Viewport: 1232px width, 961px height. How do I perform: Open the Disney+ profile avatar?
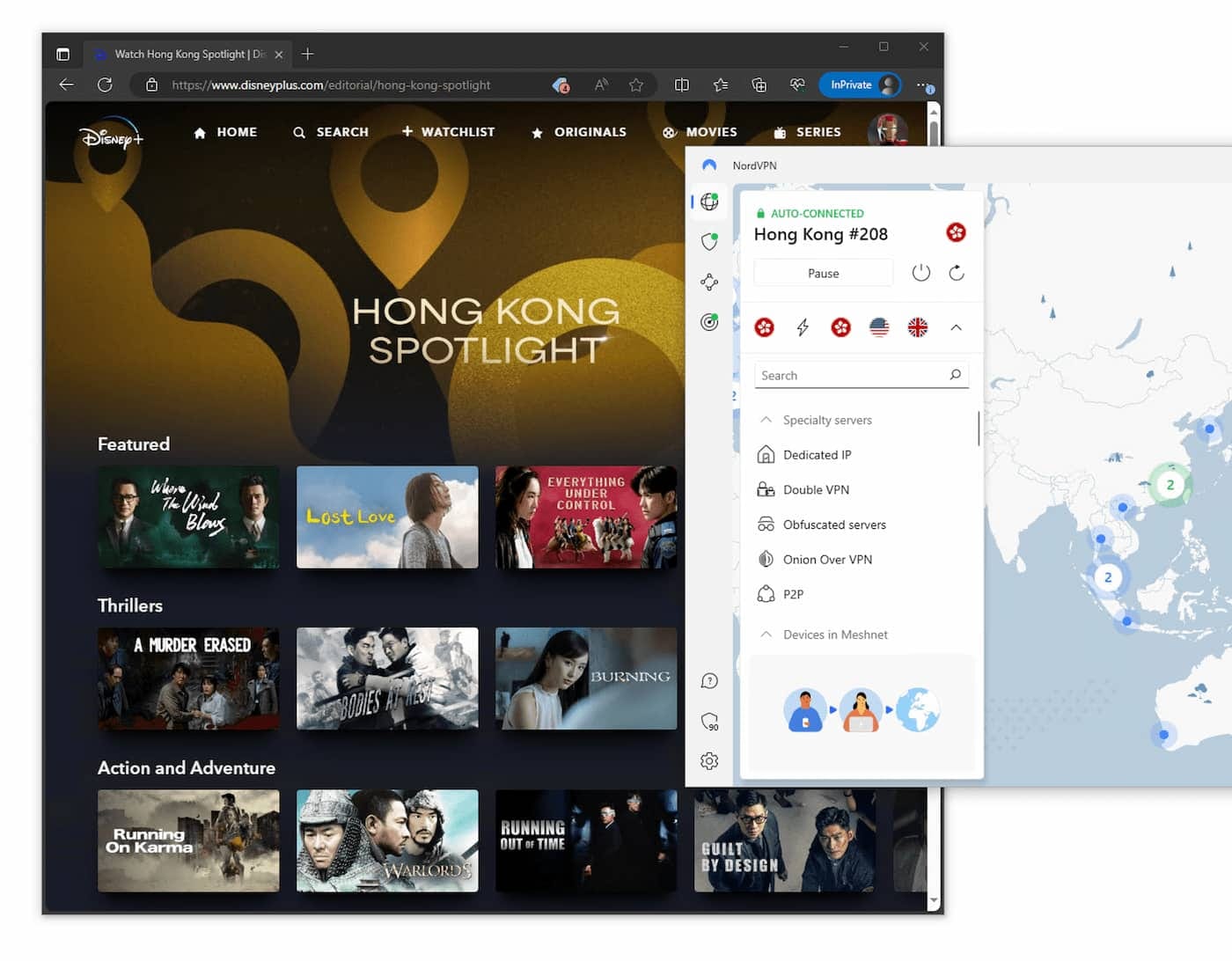point(887,132)
